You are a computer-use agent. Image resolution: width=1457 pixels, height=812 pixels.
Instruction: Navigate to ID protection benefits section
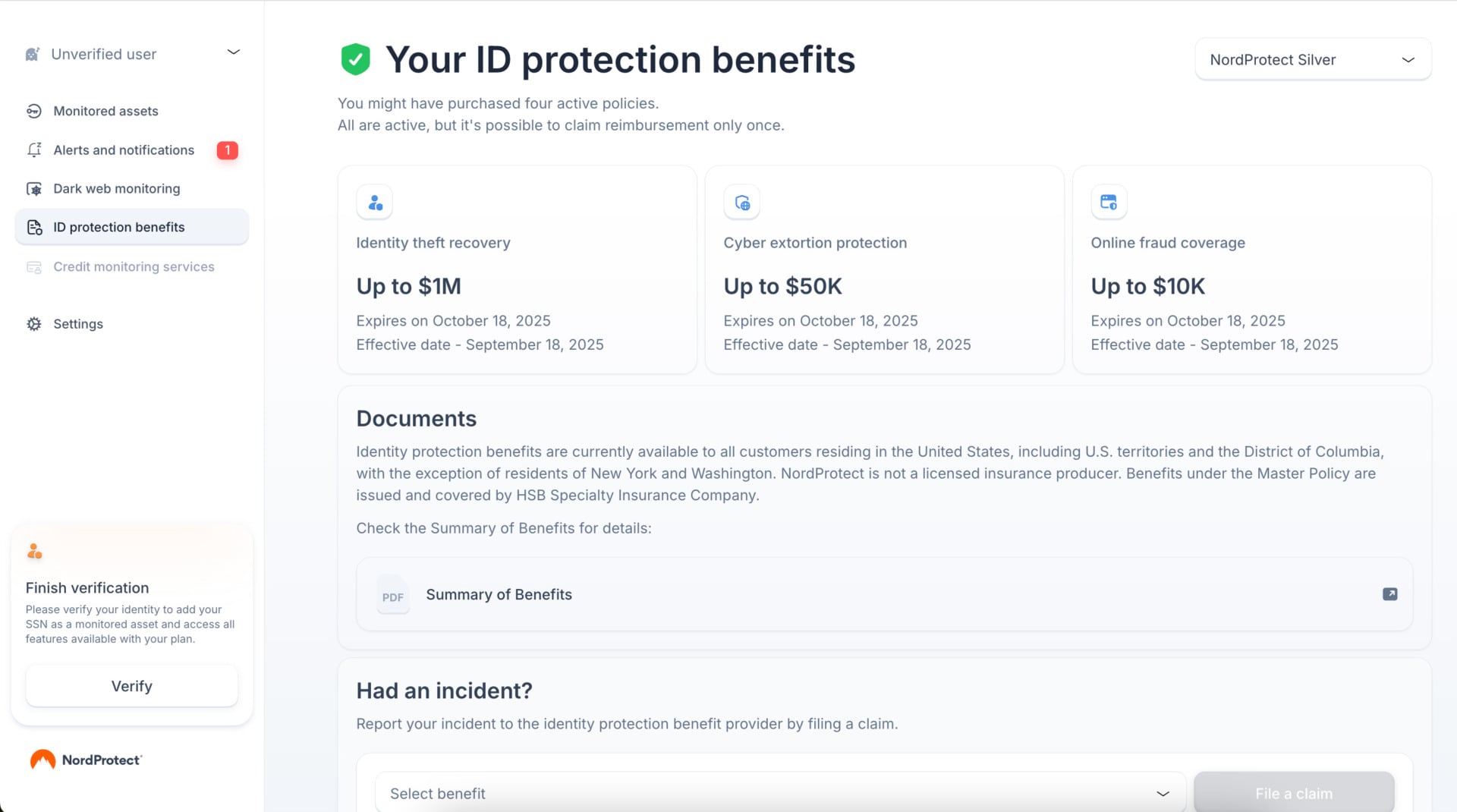[118, 227]
